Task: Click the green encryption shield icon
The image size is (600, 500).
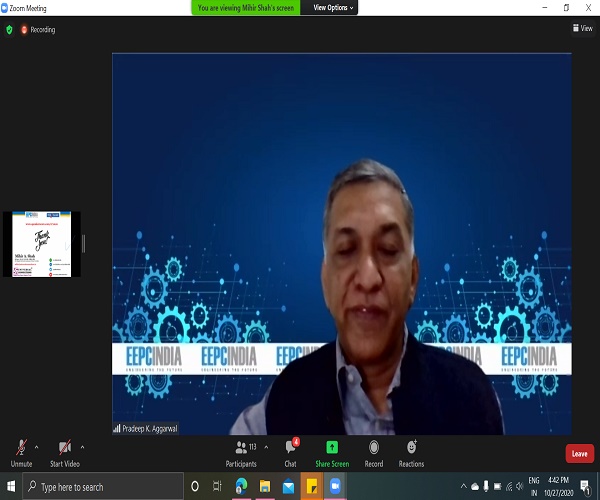Action: coord(9,29)
